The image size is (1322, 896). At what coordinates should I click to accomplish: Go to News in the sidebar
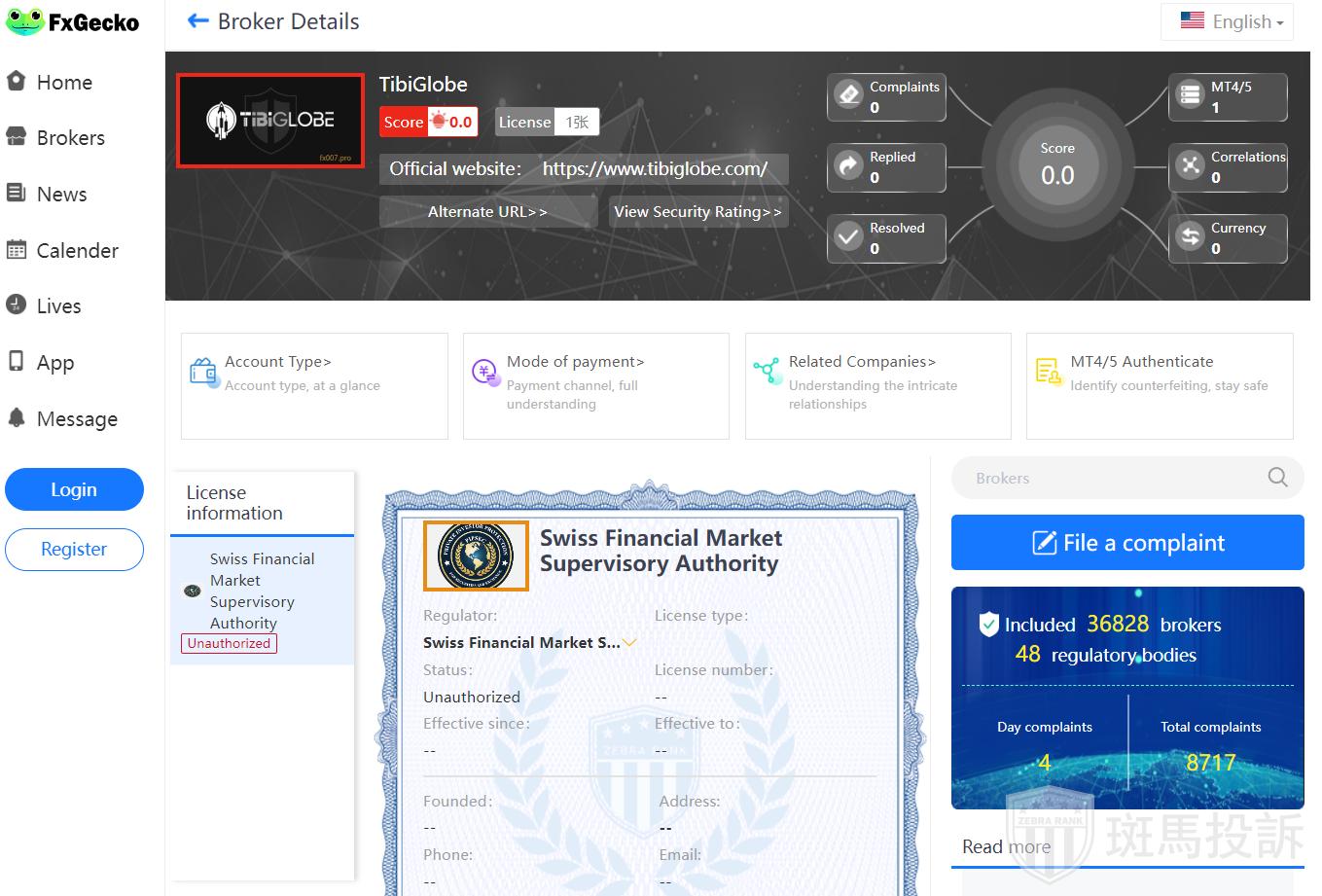click(x=61, y=195)
